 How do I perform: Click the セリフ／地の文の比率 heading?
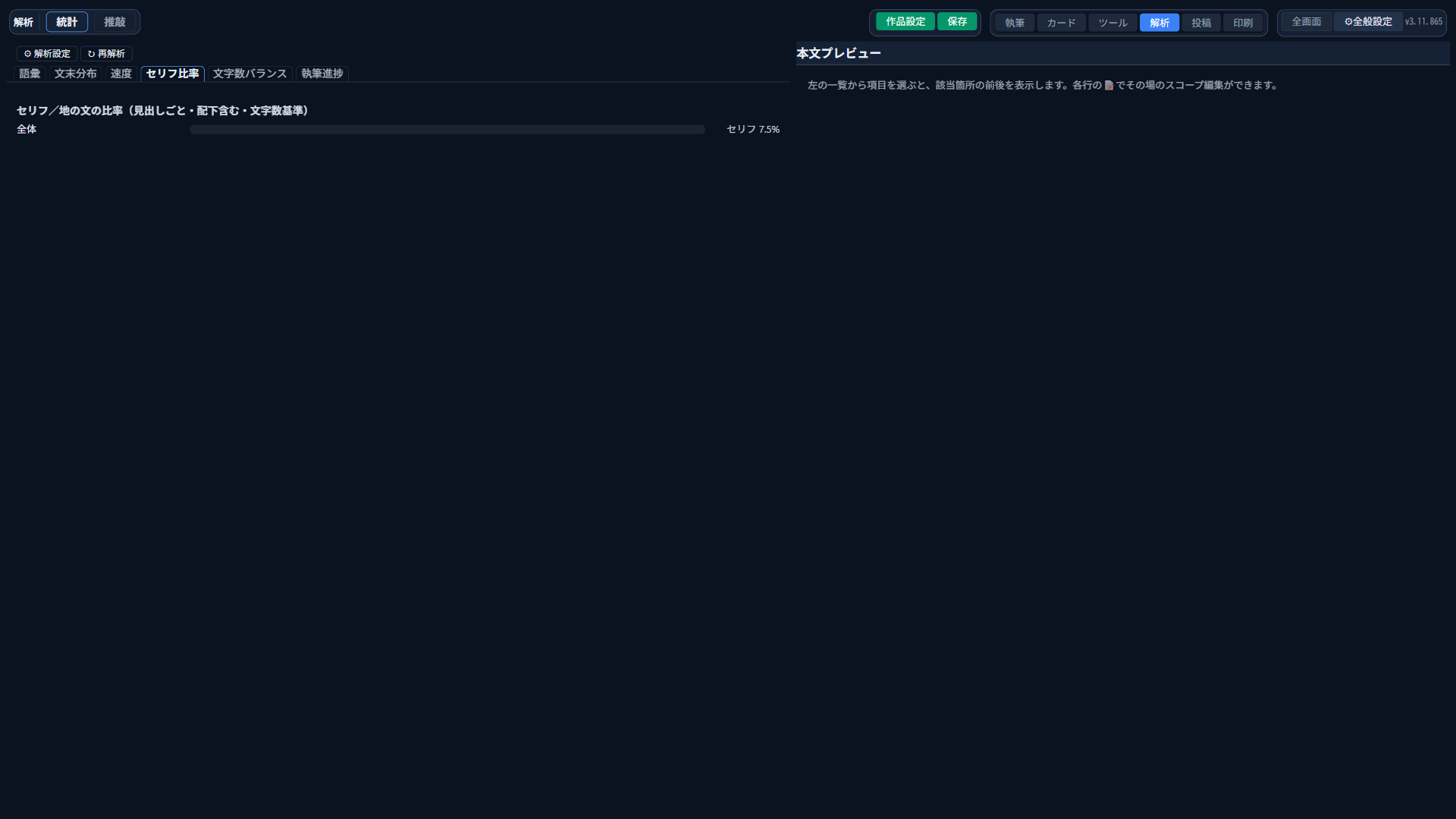point(162,111)
